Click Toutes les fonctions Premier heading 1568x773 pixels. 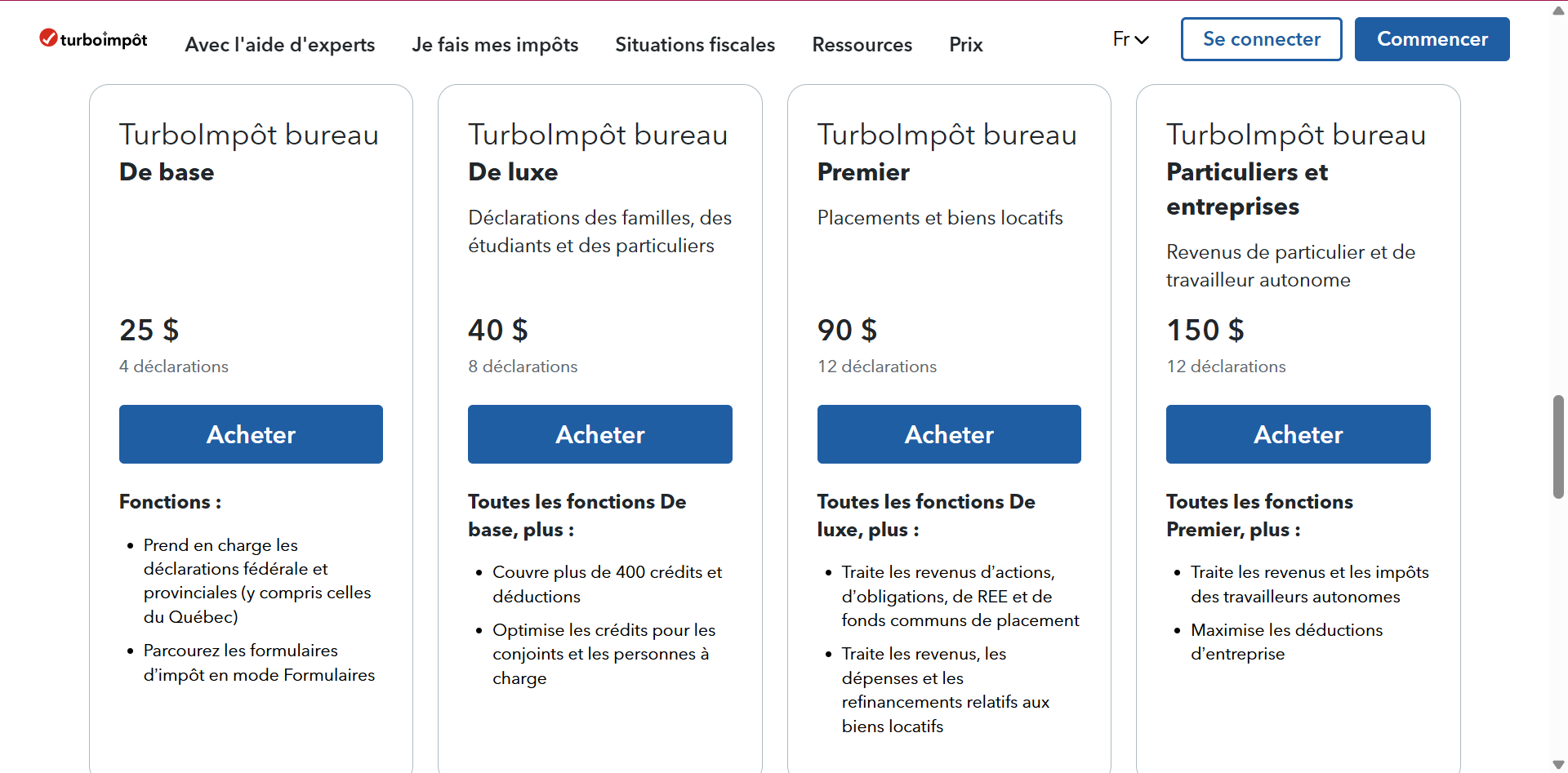pyautogui.click(x=1259, y=516)
